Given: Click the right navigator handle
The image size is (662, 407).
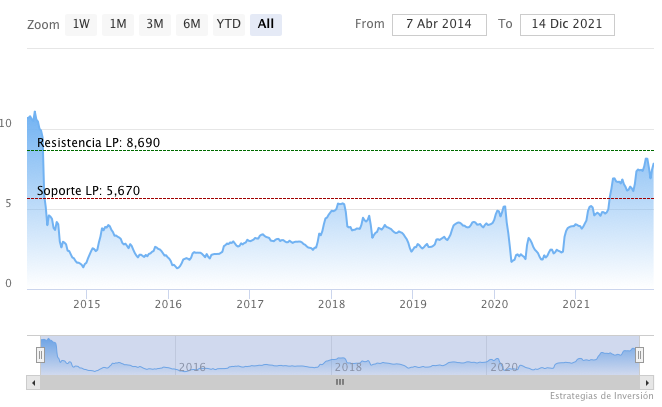Looking at the screenshot, I should [639, 354].
